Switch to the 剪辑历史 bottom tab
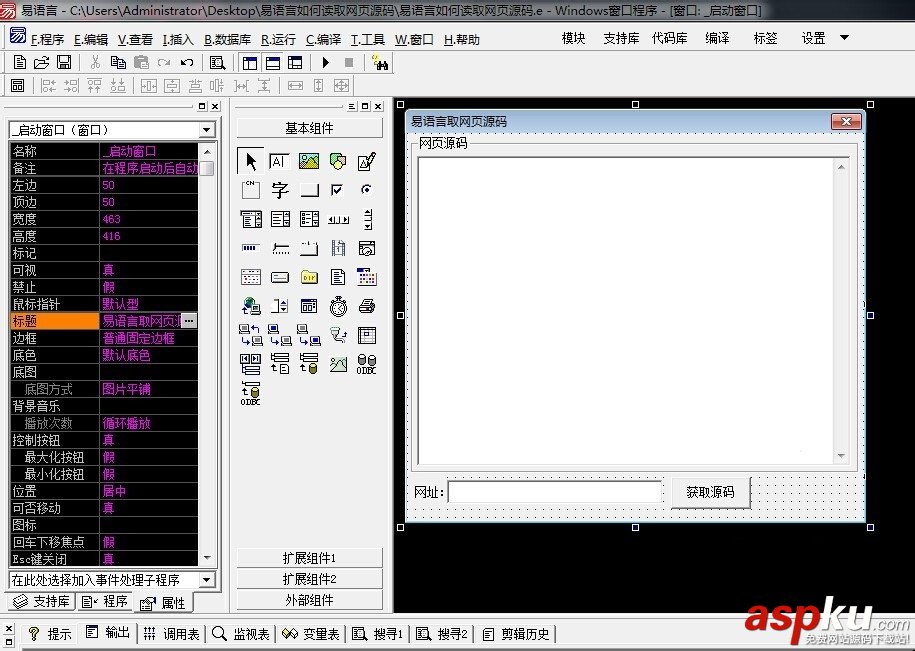 coord(516,634)
